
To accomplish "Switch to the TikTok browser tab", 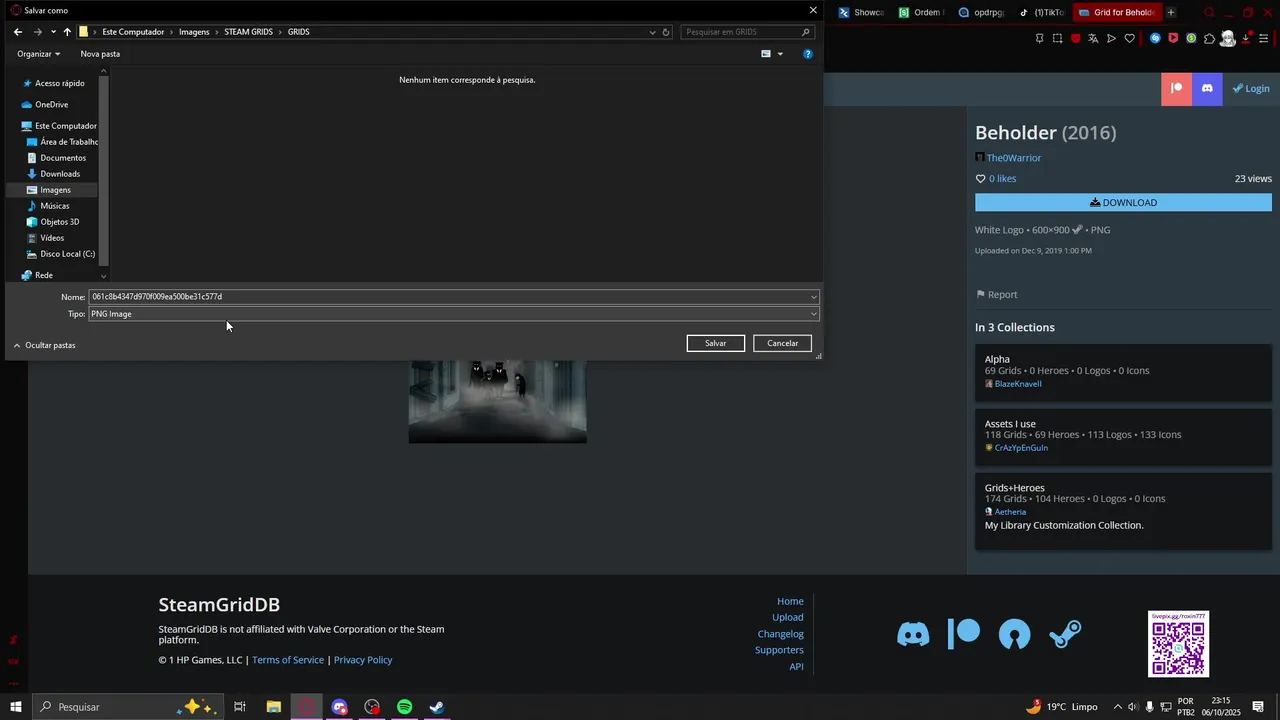I will tap(1041, 13).
